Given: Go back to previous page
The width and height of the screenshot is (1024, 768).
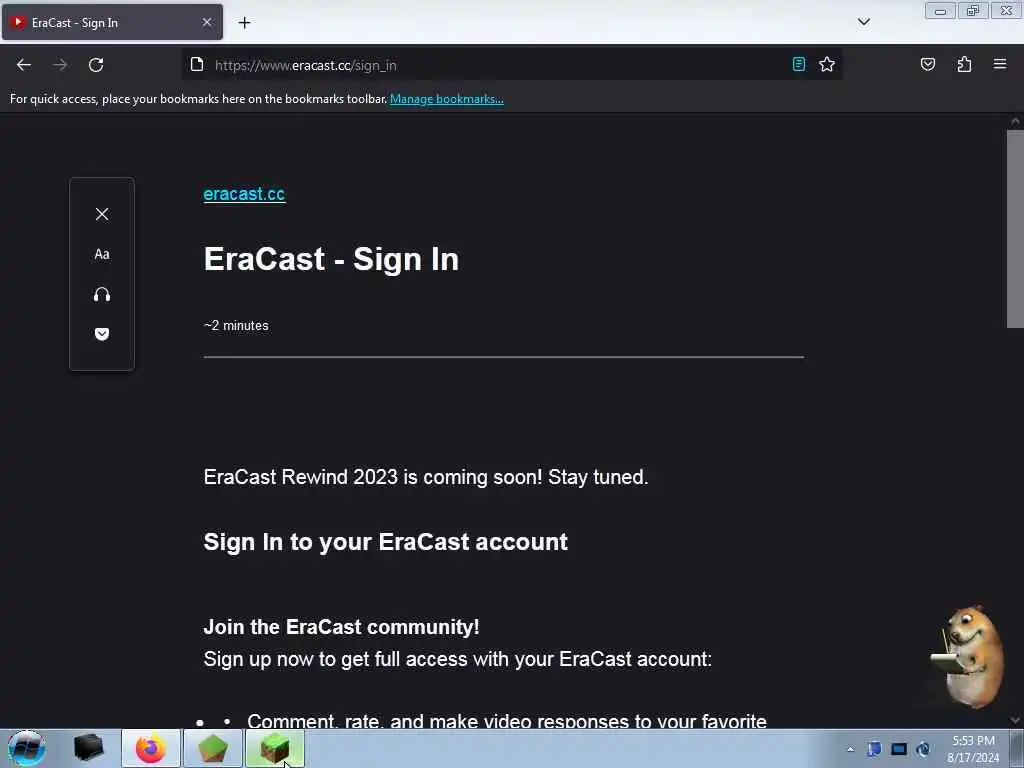Looking at the screenshot, I should (x=24, y=65).
